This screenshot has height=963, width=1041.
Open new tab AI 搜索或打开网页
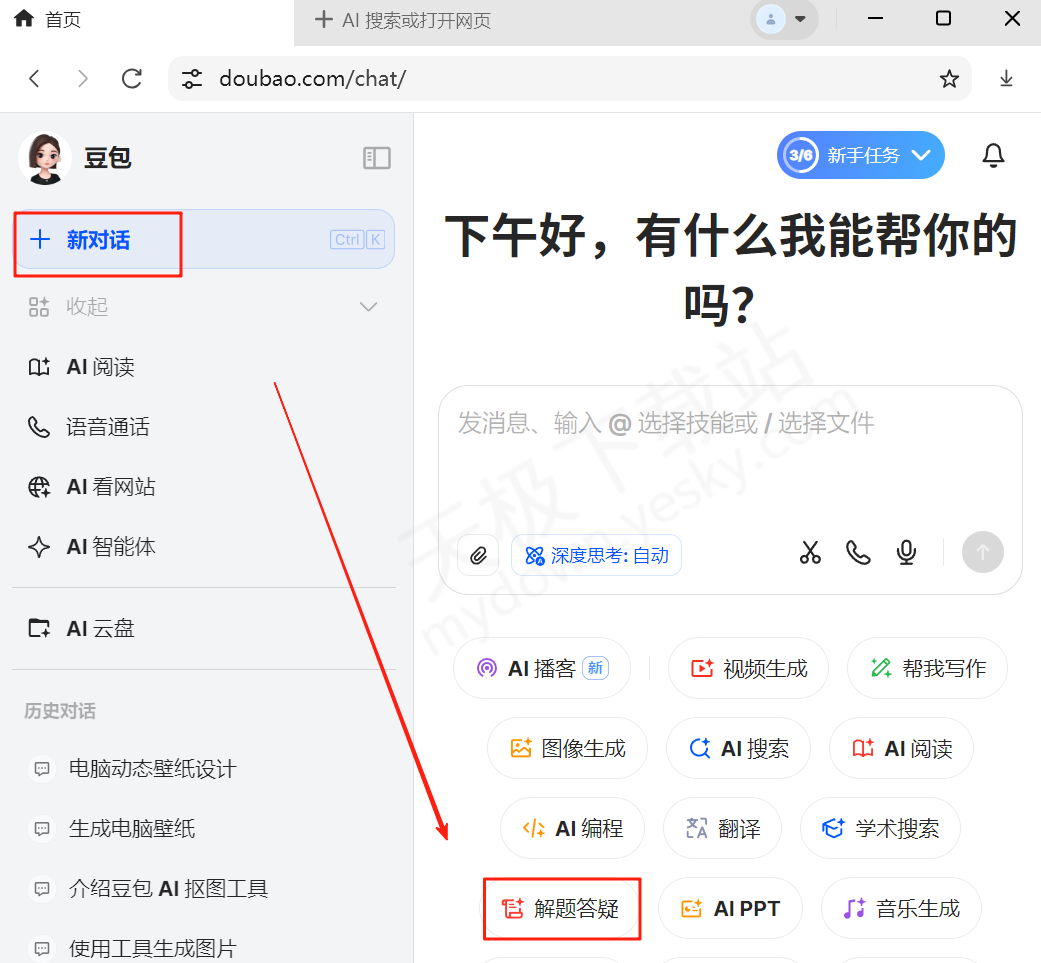[x=403, y=21]
